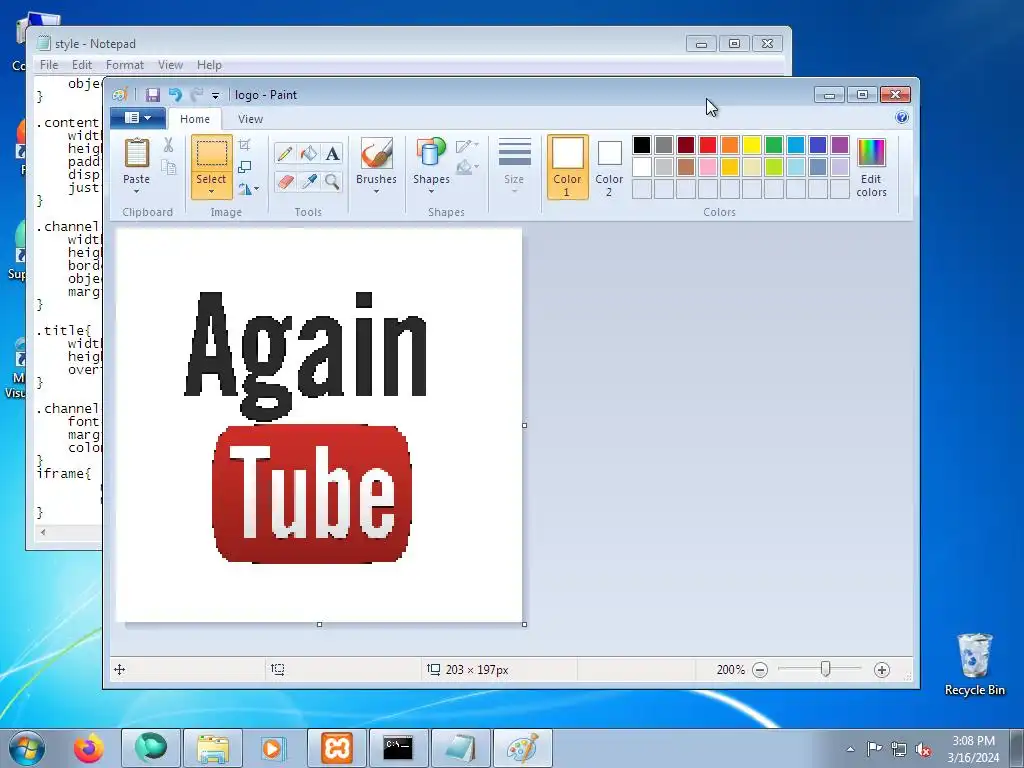Screen dimensions: 1024x768
Task: Click the Cut scissors icon
Action: tap(168, 145)
